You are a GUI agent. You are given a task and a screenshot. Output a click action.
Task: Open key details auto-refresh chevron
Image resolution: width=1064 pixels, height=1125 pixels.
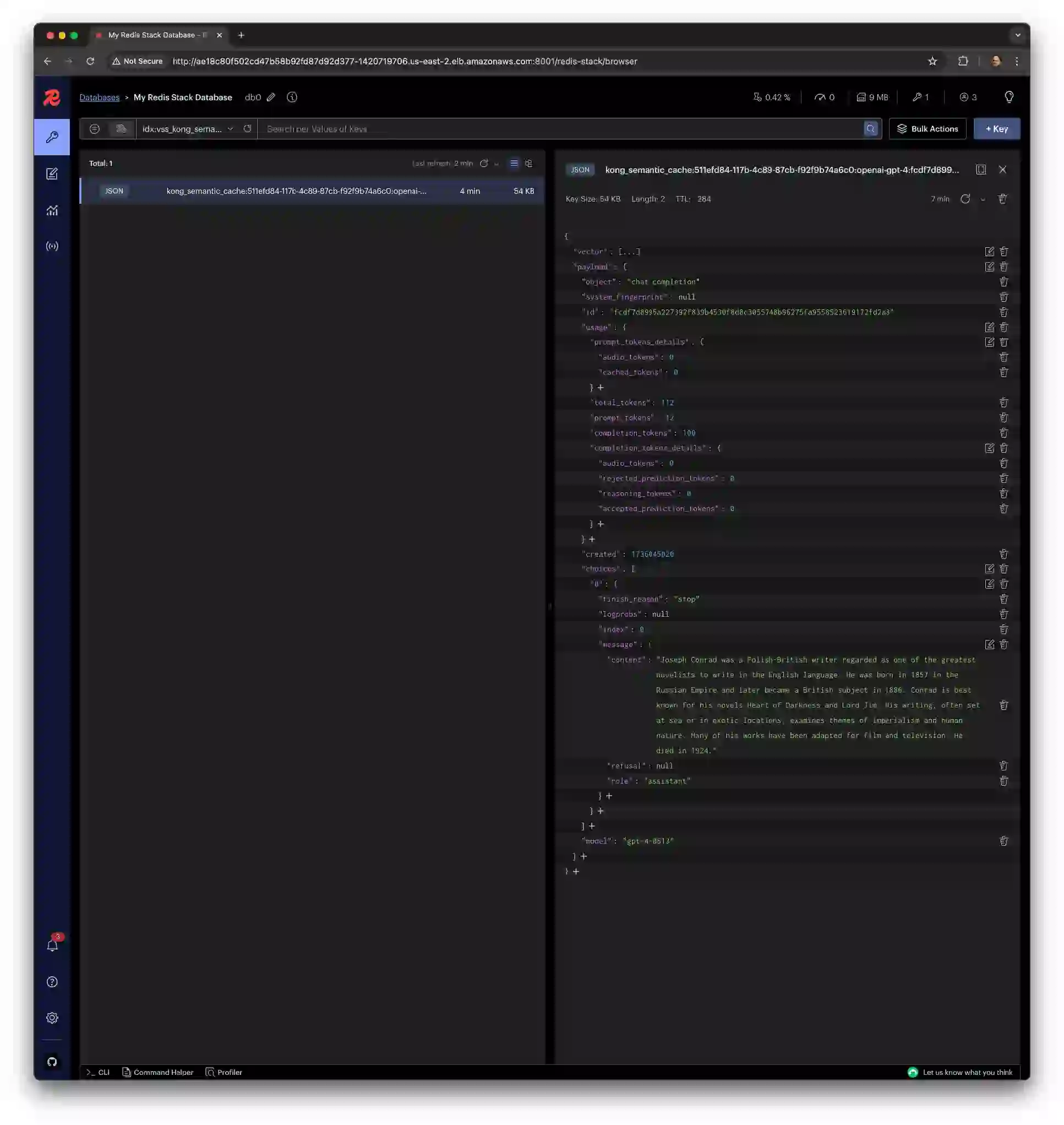(983, 199)
